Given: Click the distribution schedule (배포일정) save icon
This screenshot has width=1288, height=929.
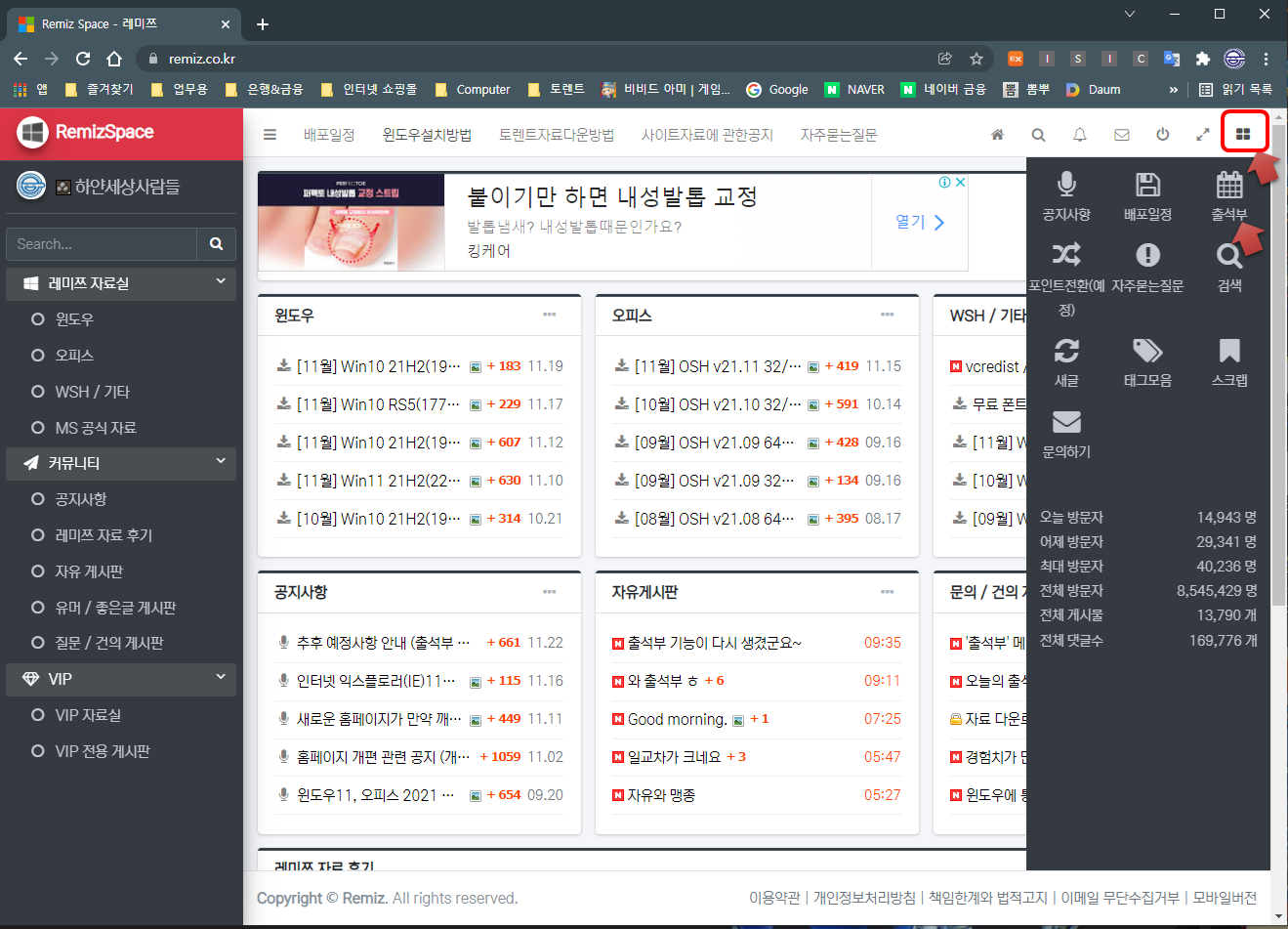Looking at the screenshot, I should 1147,185.
